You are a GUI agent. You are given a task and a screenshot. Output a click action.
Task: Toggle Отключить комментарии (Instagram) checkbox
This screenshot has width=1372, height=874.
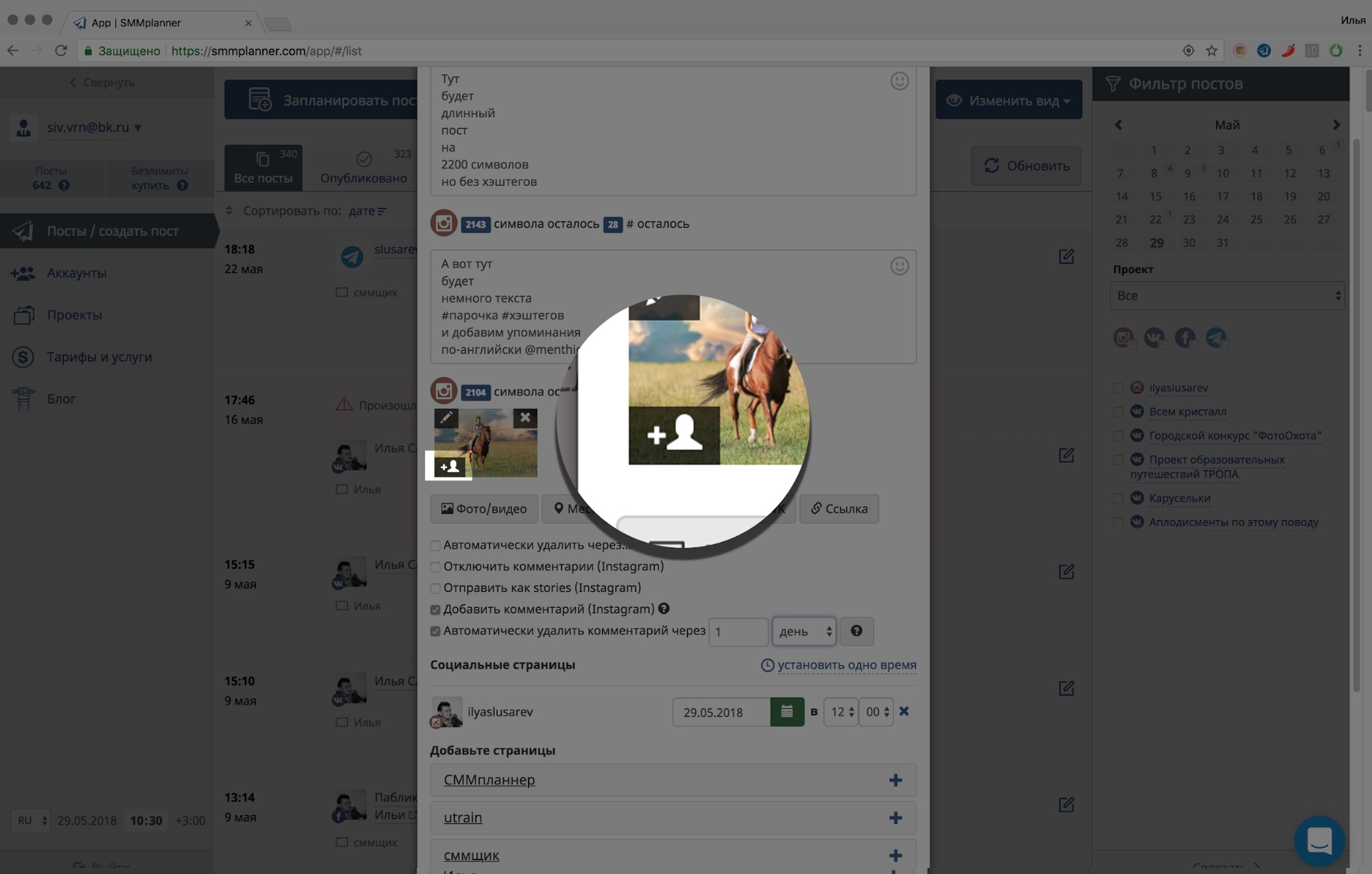435,567
